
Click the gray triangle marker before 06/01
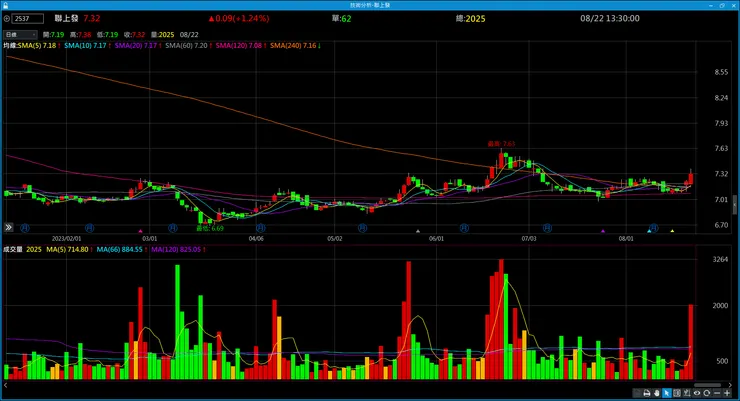[418, 231]
